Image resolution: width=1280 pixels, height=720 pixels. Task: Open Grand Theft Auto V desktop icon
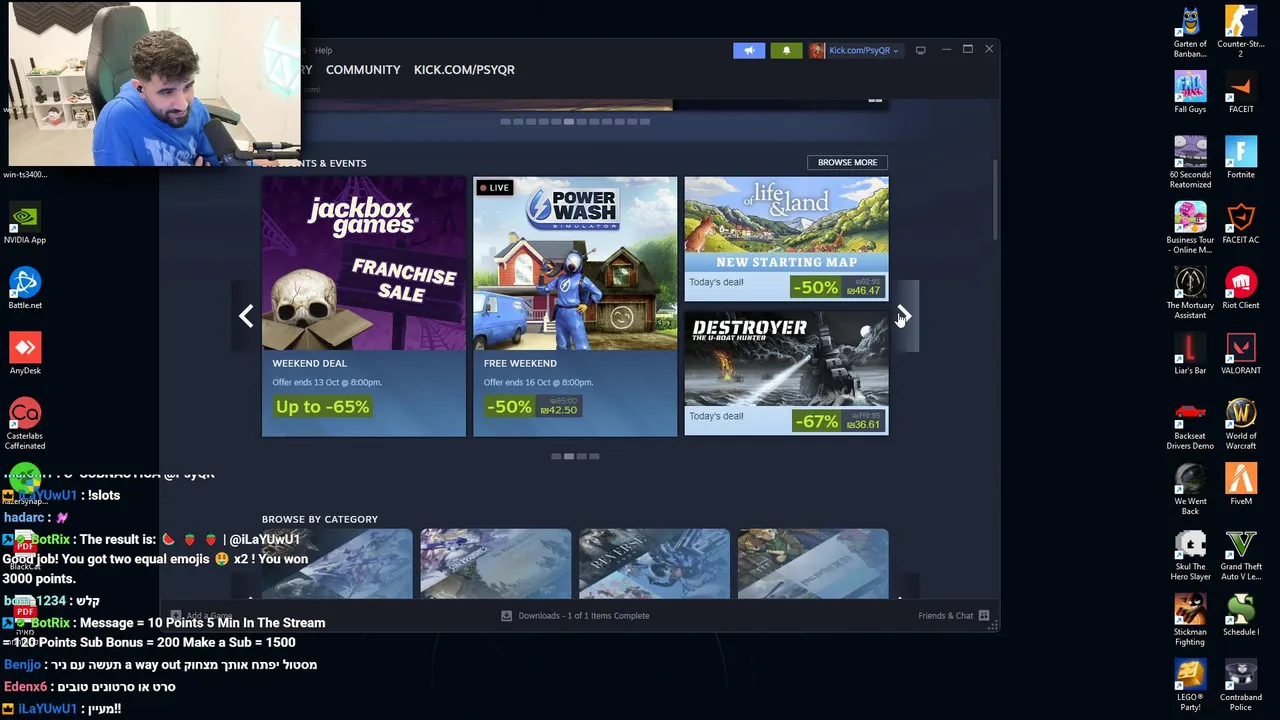tap(1241, 555)
